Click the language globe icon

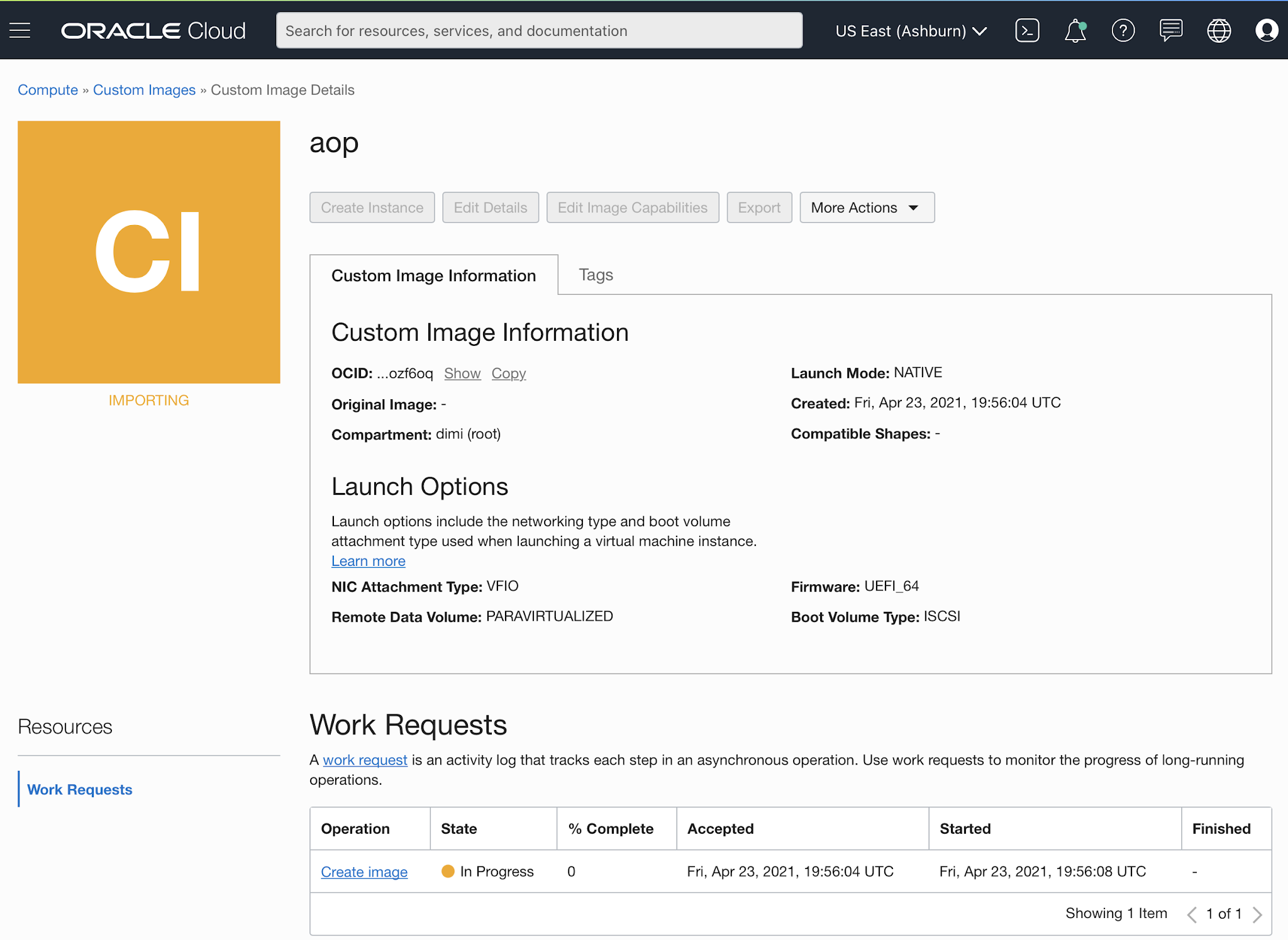point(1218,30)
